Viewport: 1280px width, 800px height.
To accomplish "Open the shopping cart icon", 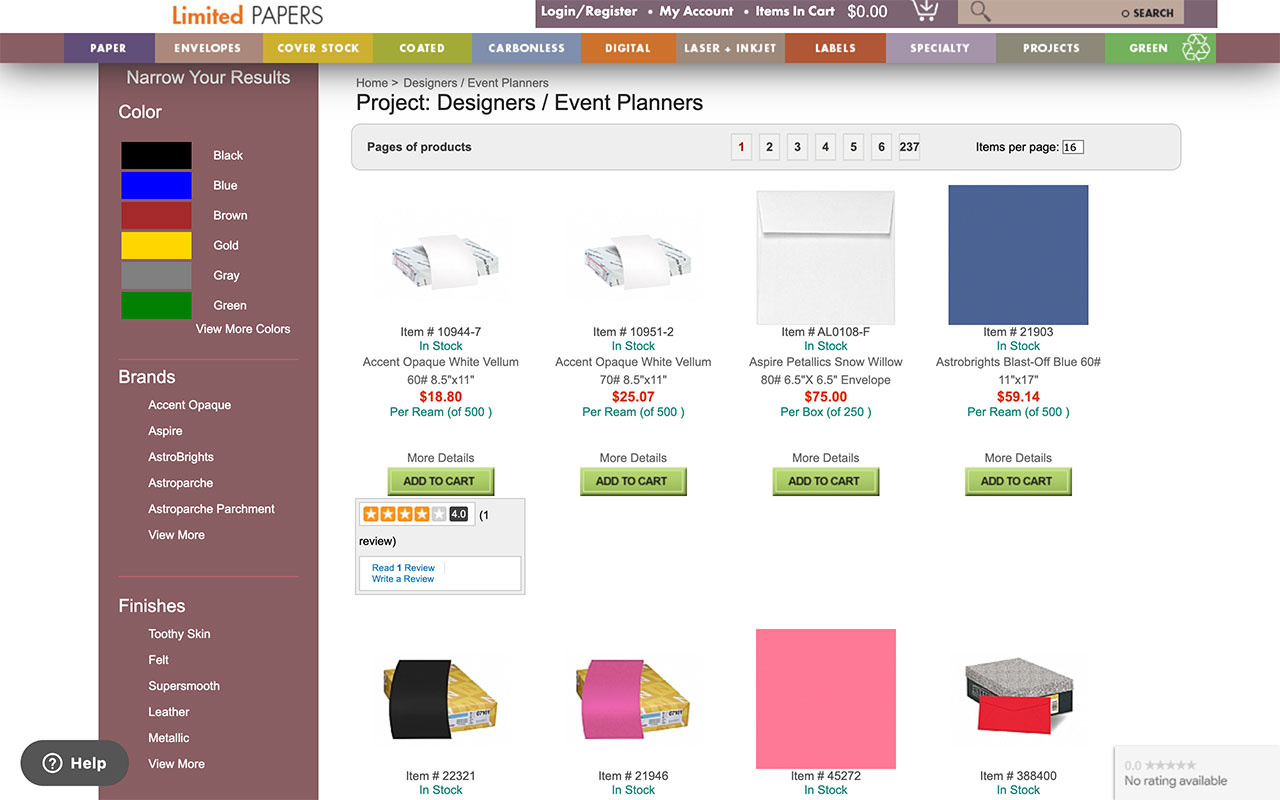I will click(925, 12).
